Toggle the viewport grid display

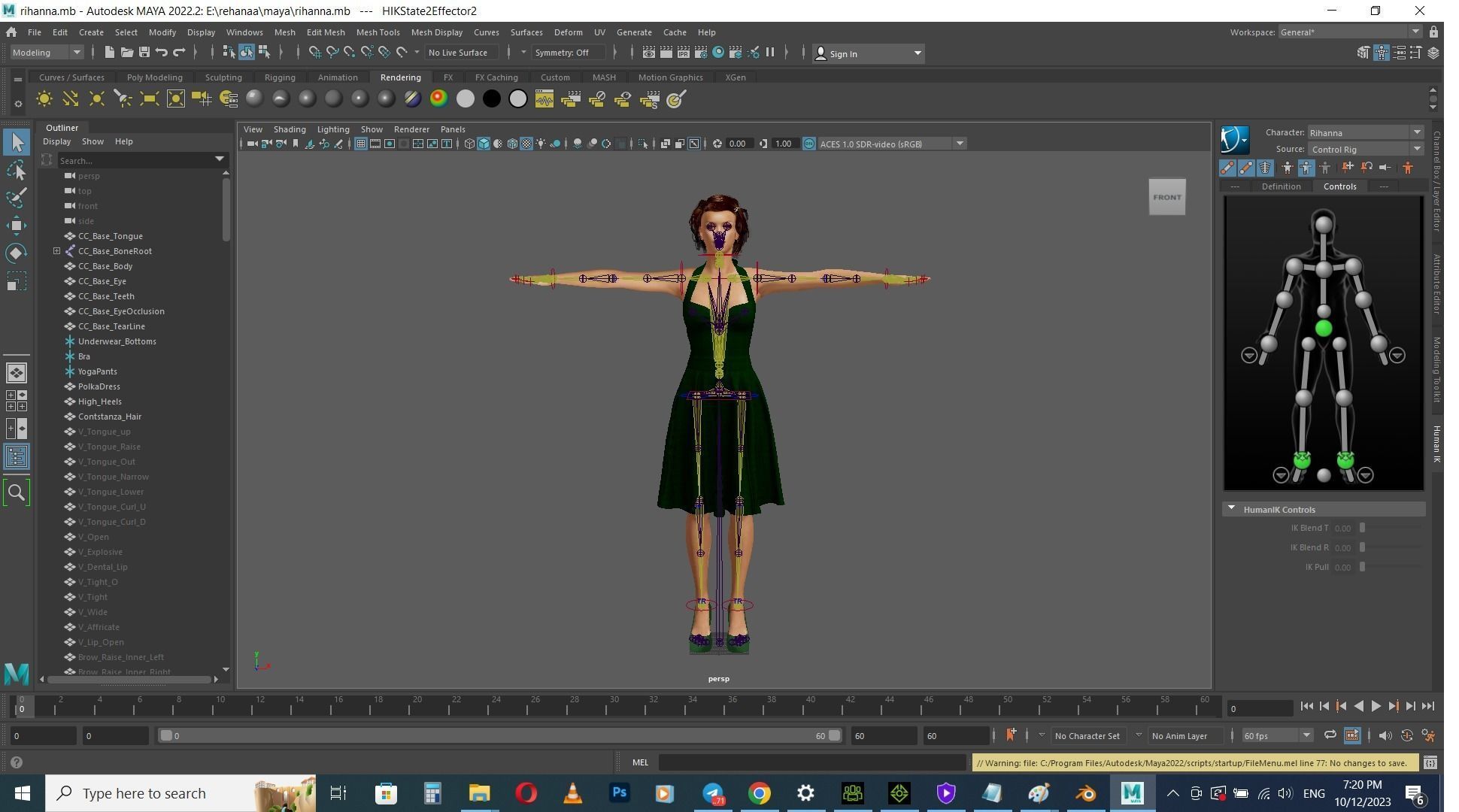click(x=361, y=144)
